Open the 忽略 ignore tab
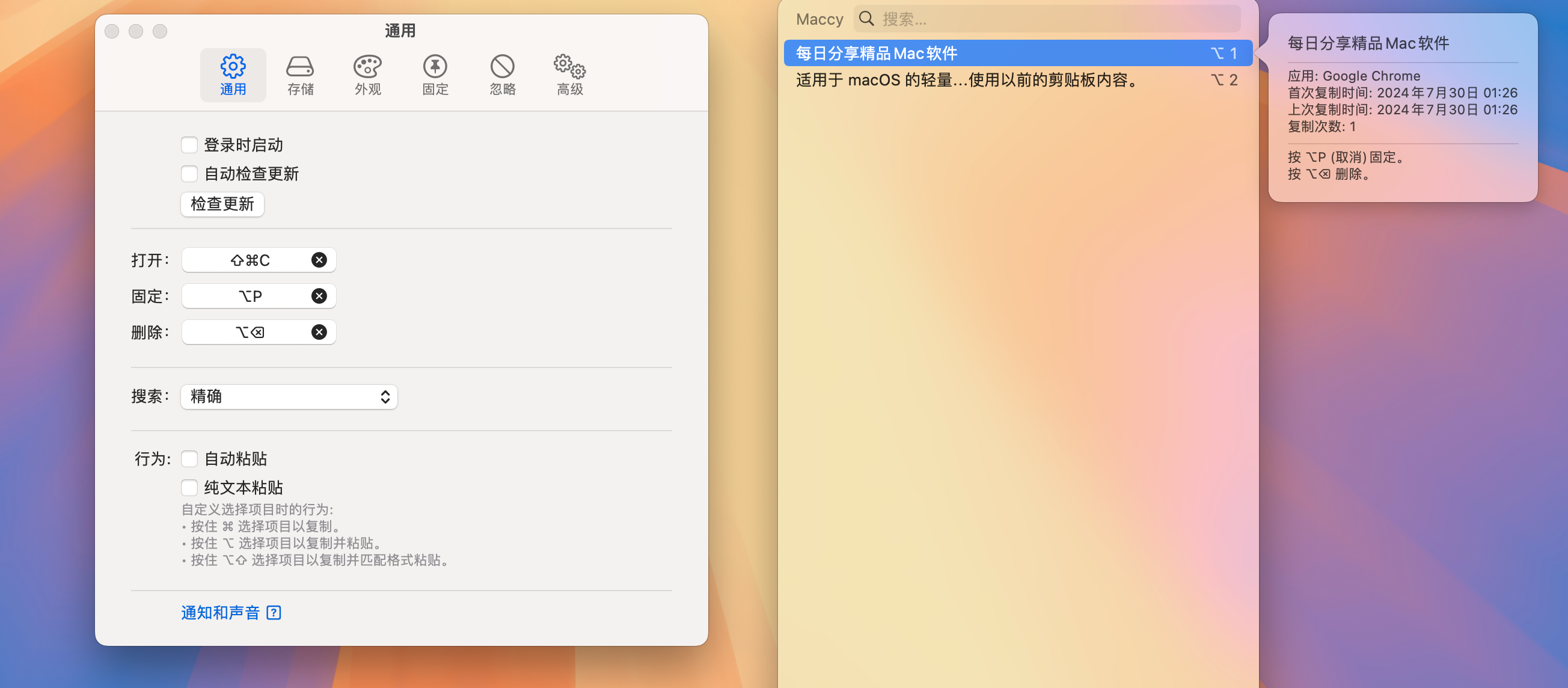The width and height of the screenshot is (1568, 688). 503,75
